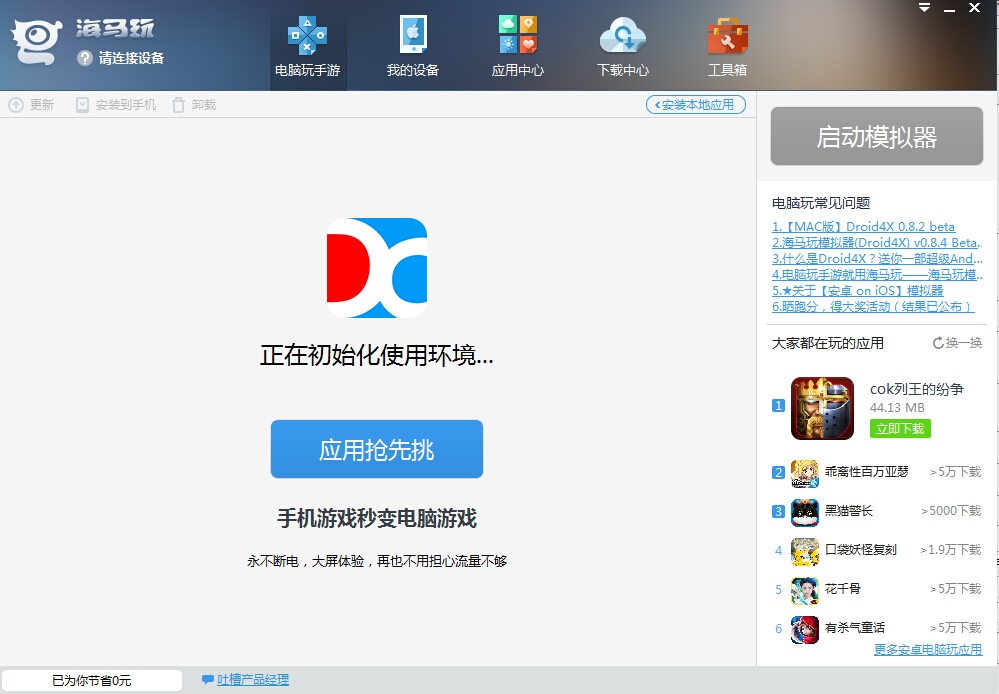Open 更多安卓电脑玩应用 link
This screenshot has width=999, height=694.
927,650
